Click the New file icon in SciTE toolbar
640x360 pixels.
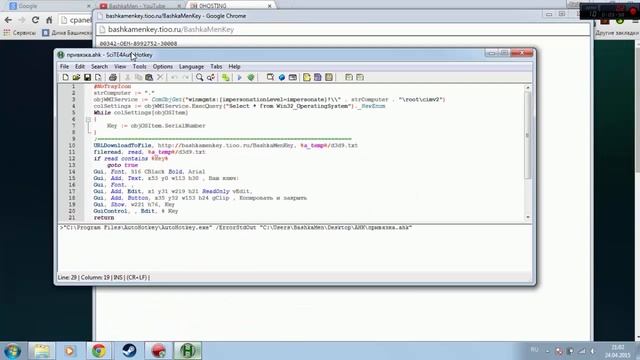click(65, 77)
